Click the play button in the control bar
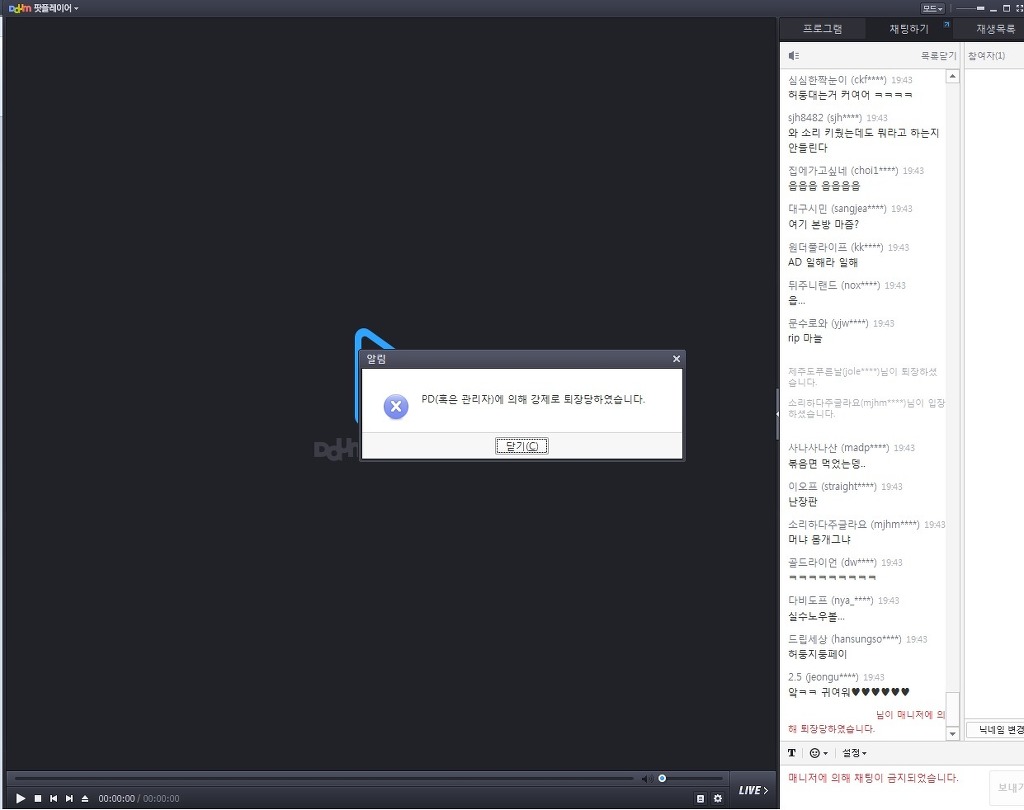Screen dimensions: 1024x810 (x=20, y=798)
